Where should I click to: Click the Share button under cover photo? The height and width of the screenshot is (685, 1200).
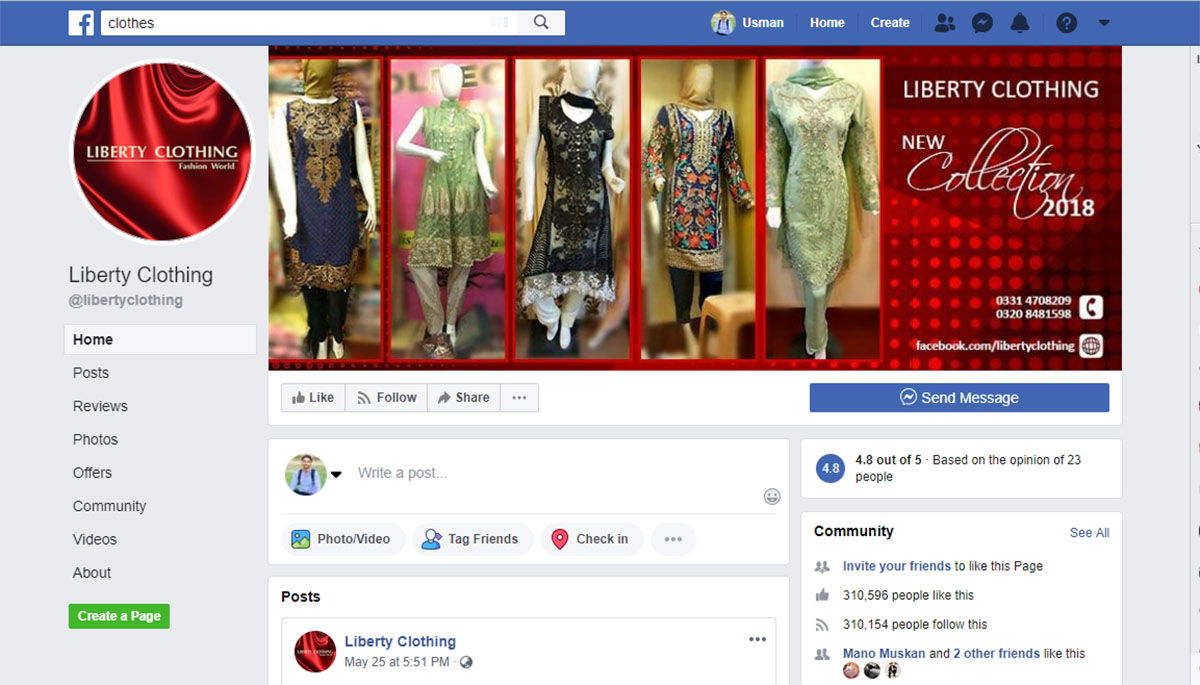pyautogui.click(x=463, y=397)
